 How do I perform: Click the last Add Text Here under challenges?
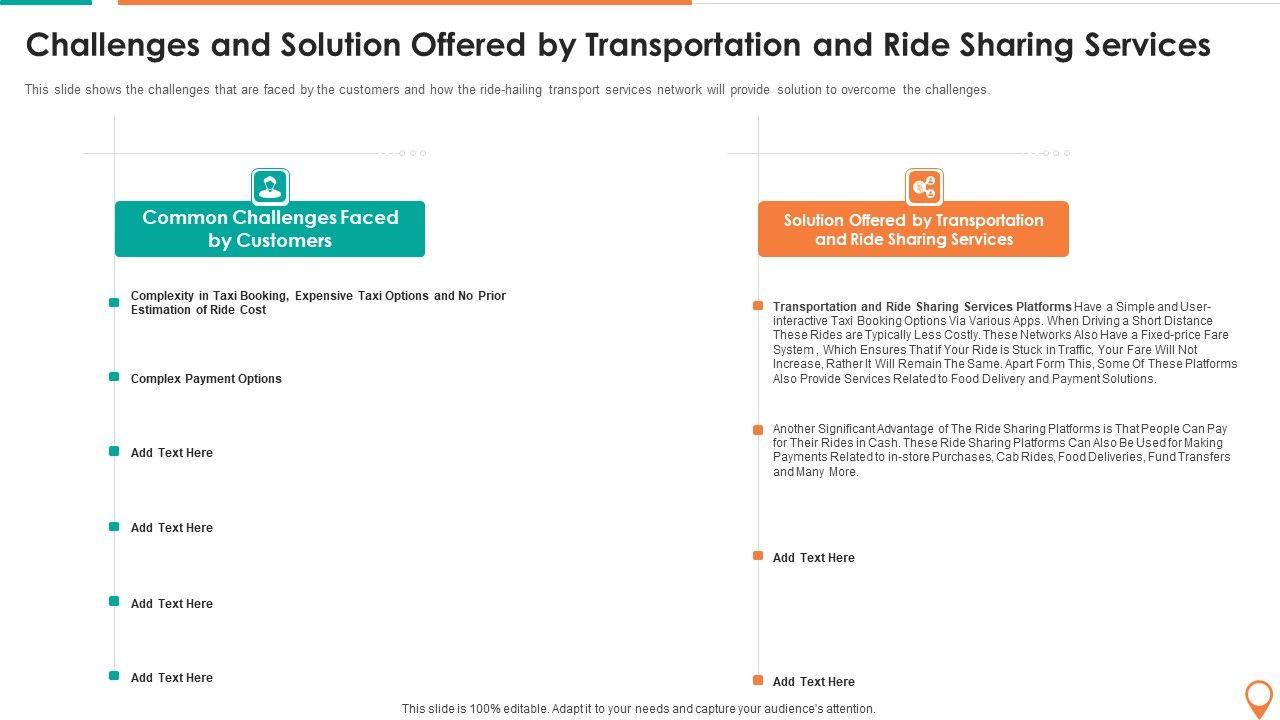click(x=172, y=678)
